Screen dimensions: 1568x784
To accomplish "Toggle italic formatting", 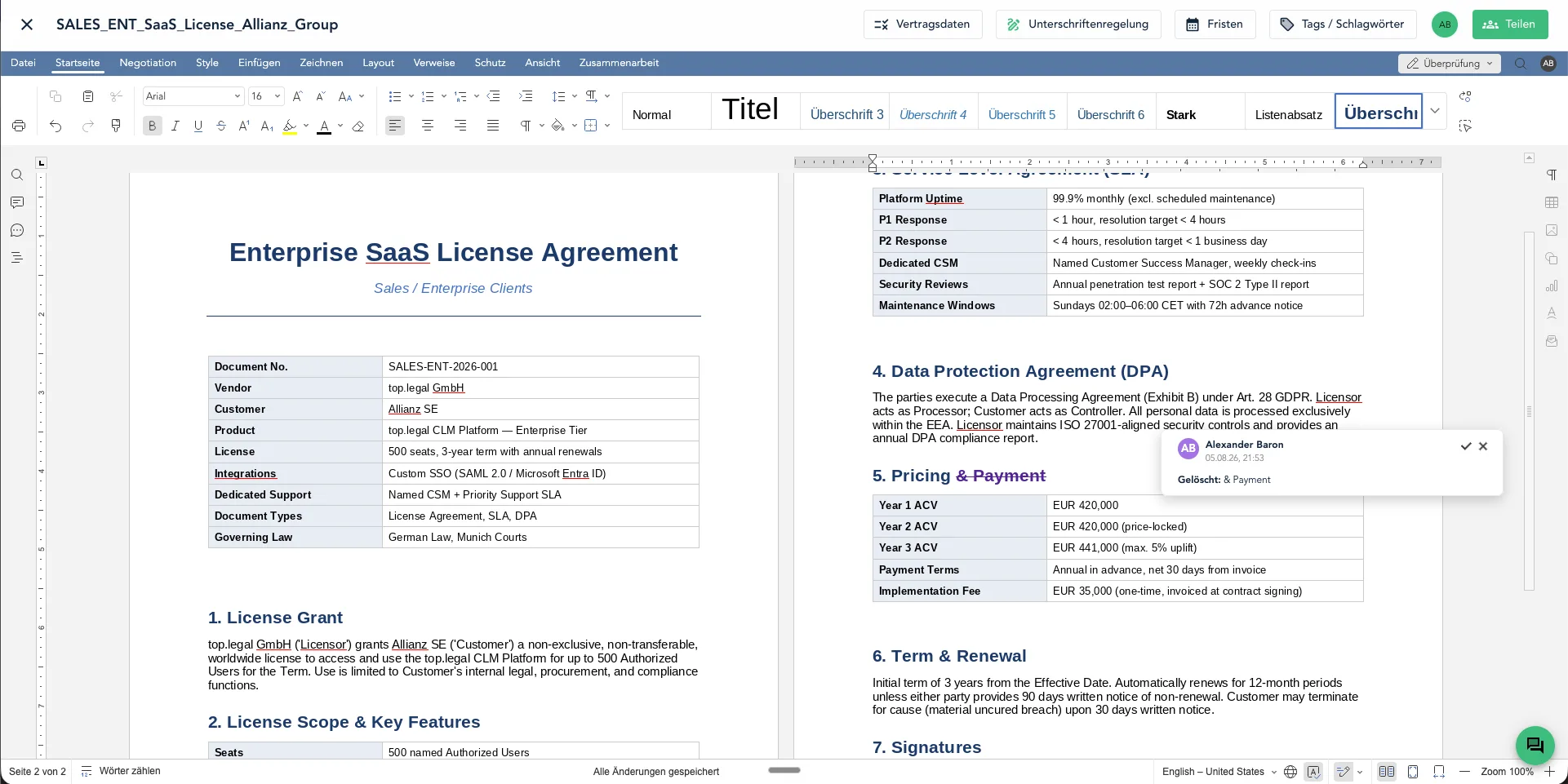I will point(175,126).
